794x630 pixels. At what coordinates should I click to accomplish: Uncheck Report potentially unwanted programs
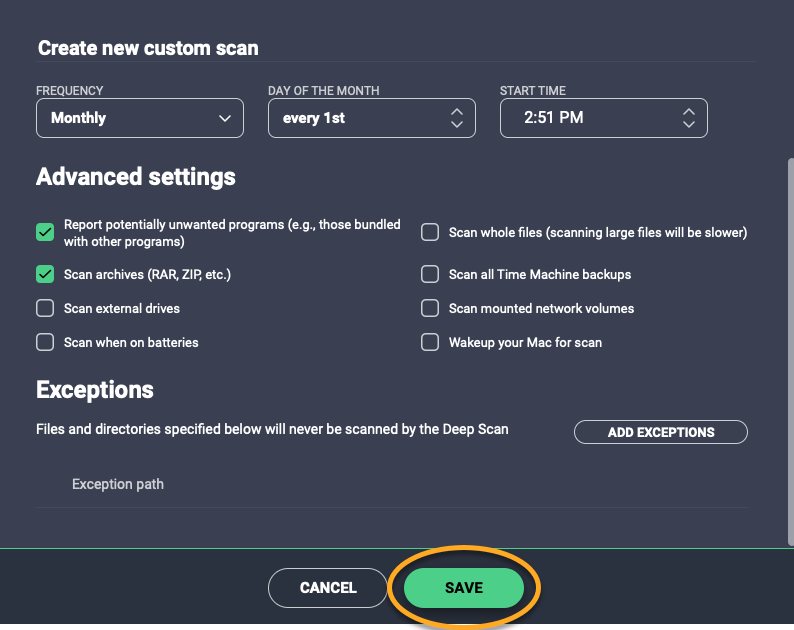45,233
